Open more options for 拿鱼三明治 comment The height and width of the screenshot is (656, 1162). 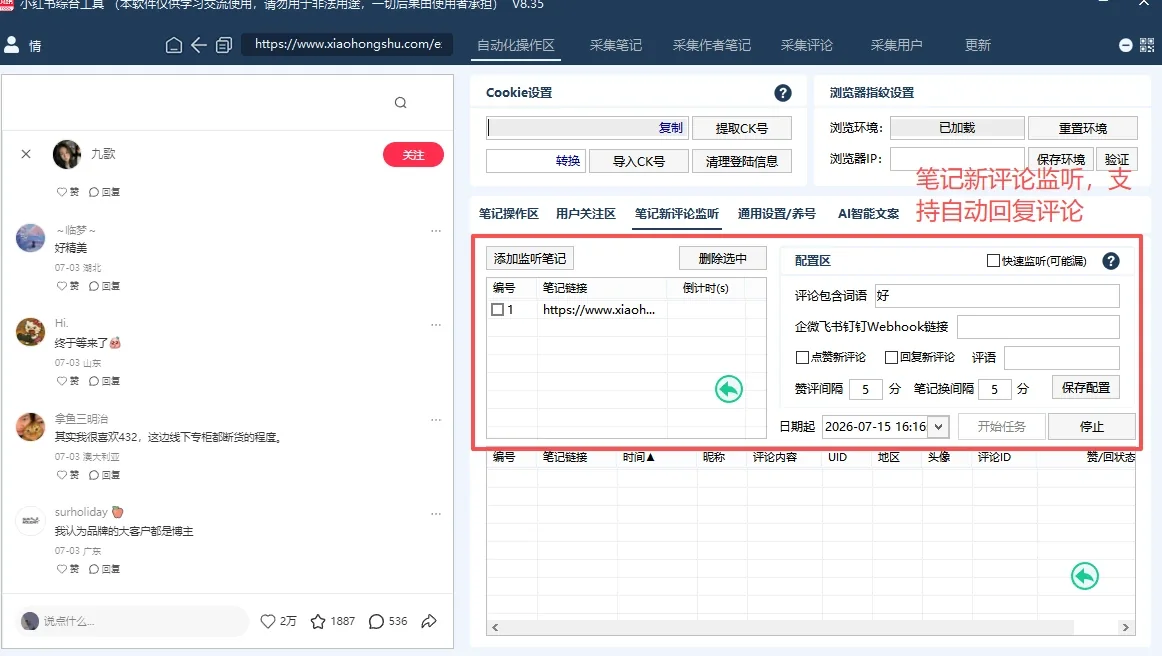pyautogui.click(x=436, y=420)
